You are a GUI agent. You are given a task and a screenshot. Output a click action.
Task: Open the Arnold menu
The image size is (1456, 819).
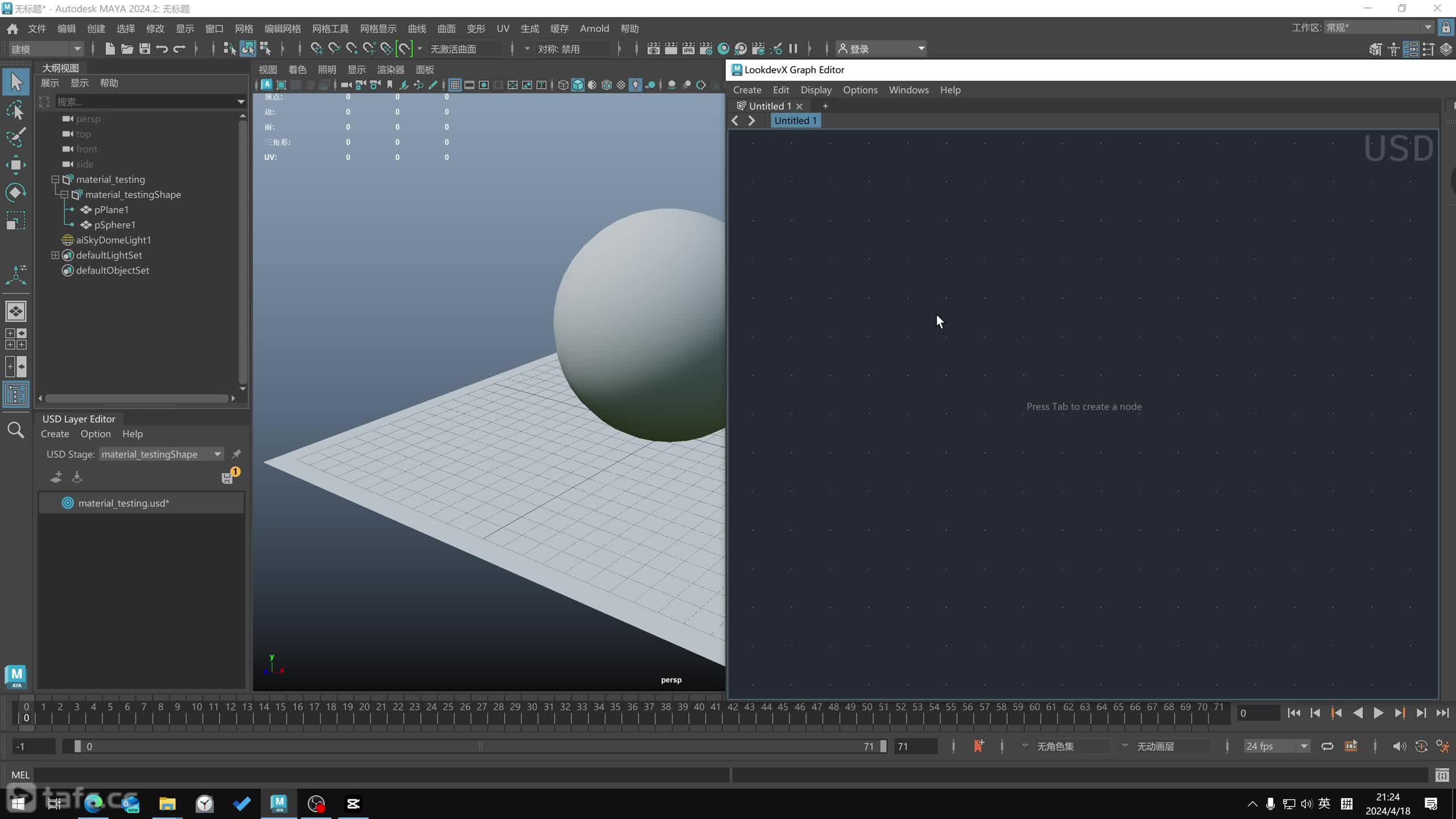pos(594,28)
